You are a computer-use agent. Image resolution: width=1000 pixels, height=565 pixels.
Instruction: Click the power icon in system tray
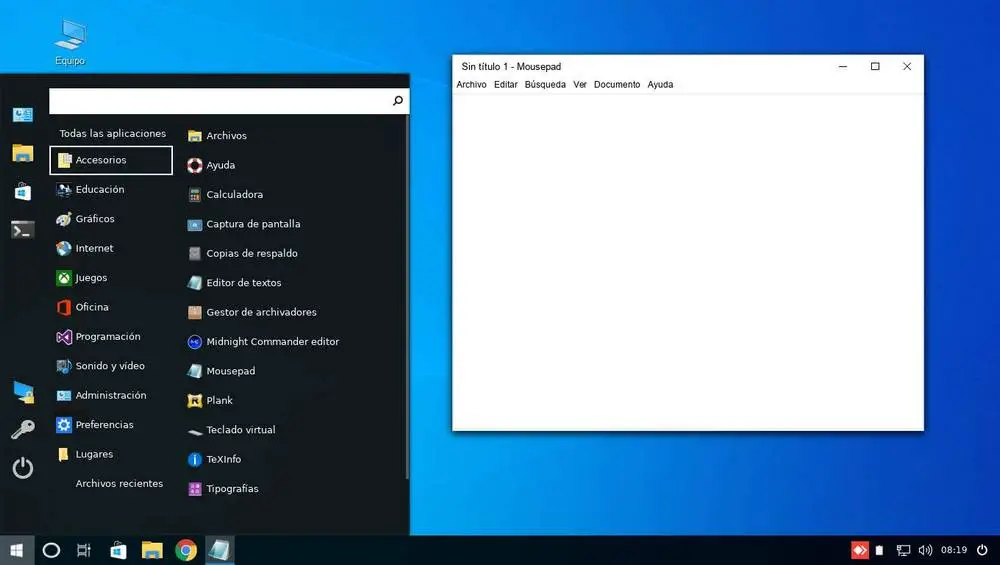coord(982,550)
